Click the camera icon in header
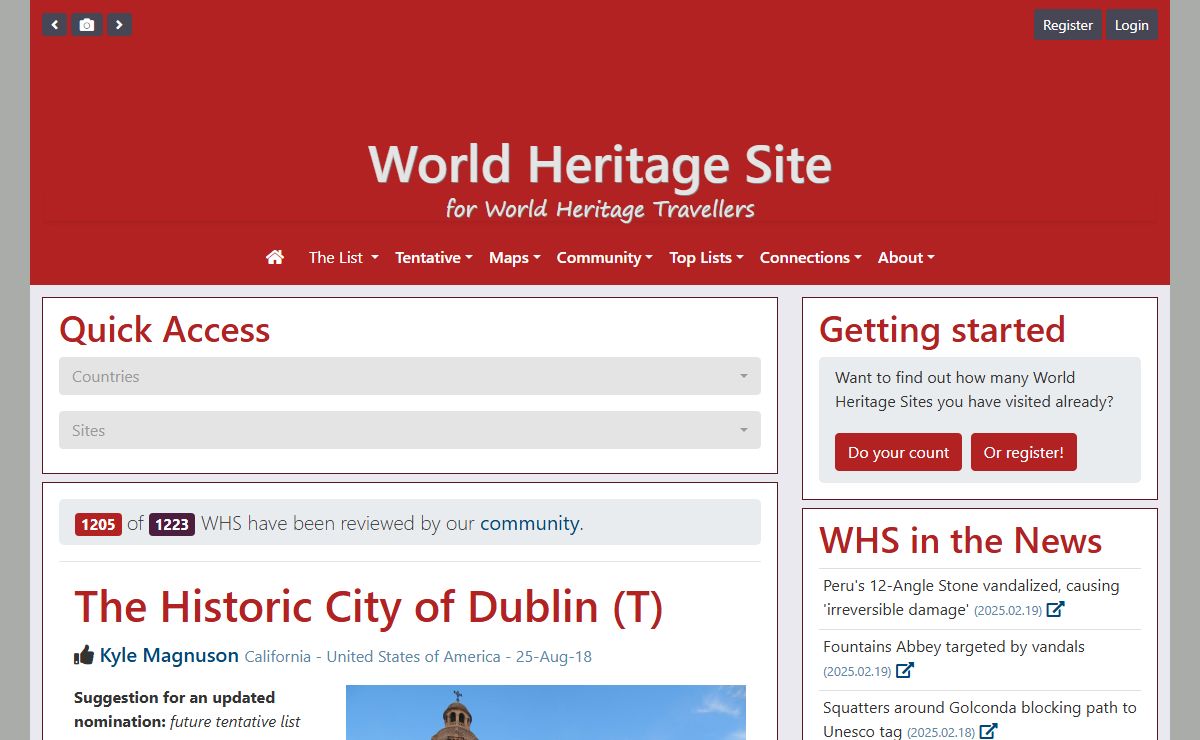The width and height of the screenshot is (1200, 740). 87,24
